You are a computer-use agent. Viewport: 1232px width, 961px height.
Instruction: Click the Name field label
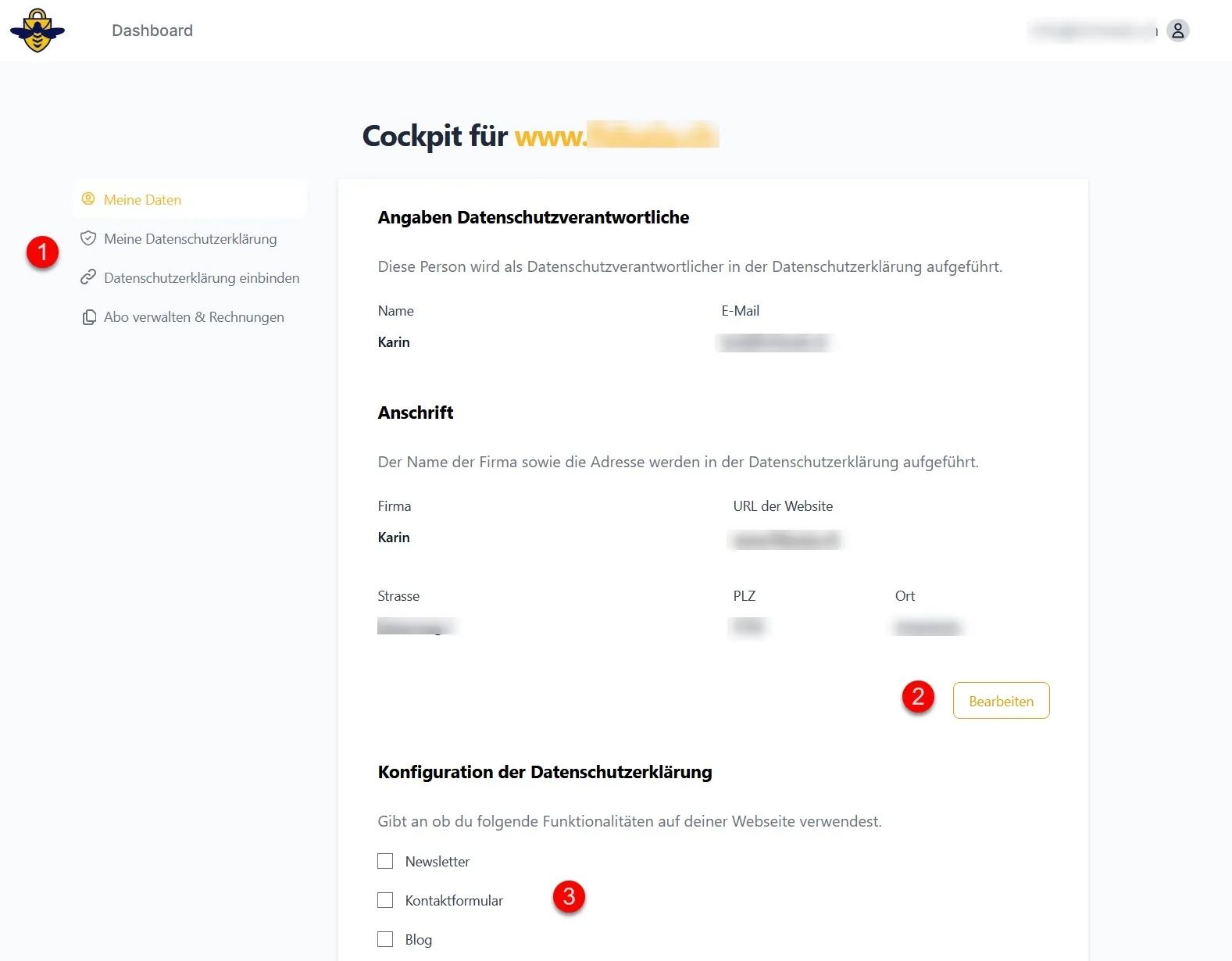pyautogui.click(x=396, y=311)
